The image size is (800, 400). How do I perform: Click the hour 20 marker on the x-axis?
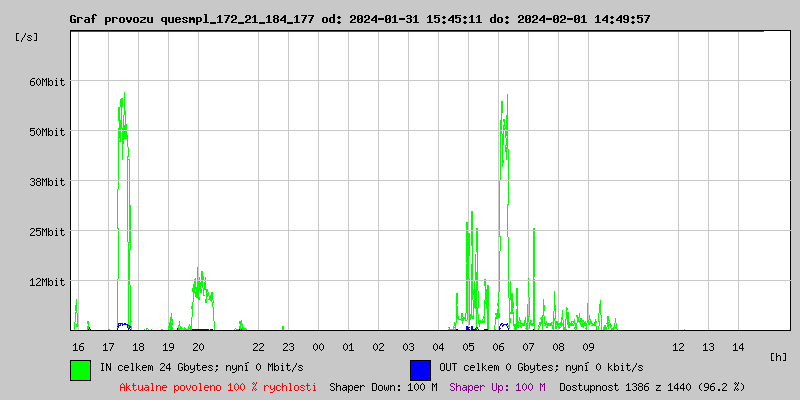click(x=198, y=346)
